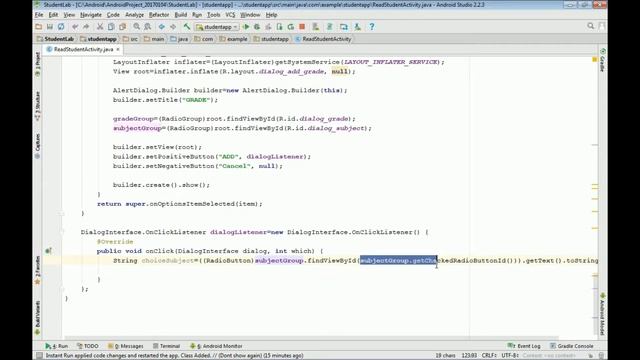Open the Messages tool window button
Image resolution: width=640 pixels, height=360 pixels.
click(125, 346)
